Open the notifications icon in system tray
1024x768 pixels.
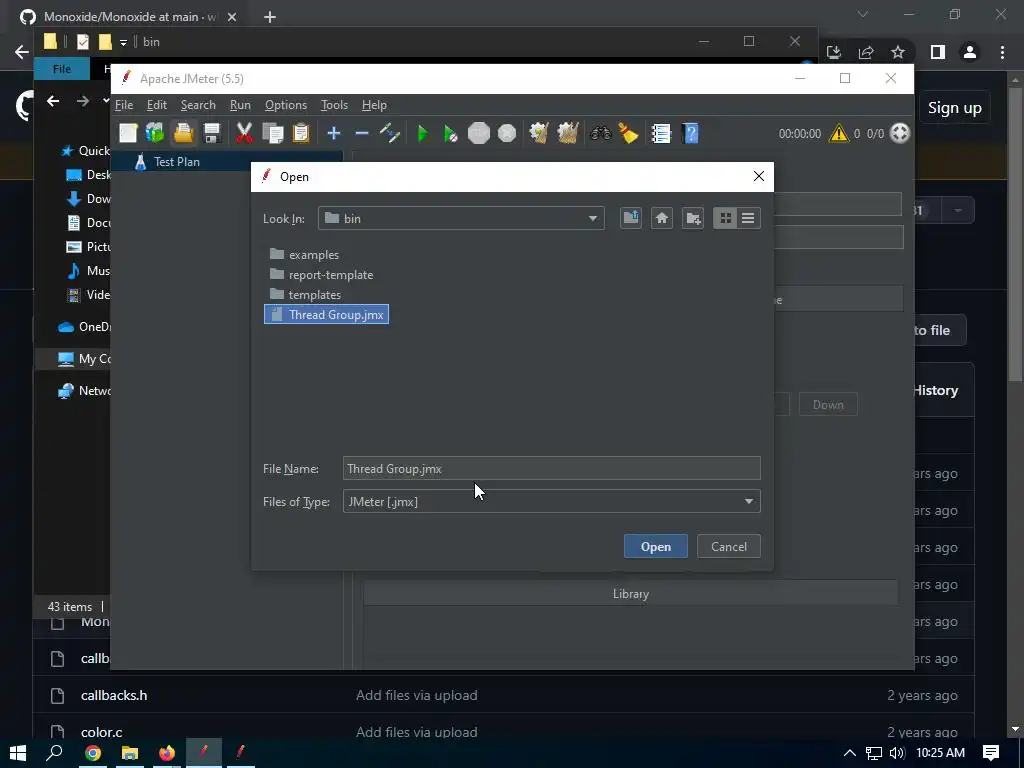(x=991, y=753)
